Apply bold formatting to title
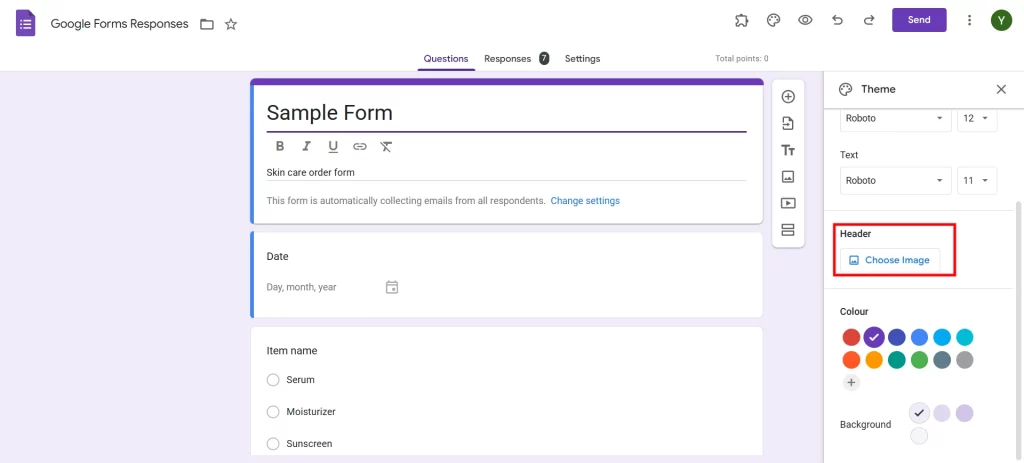 tap(280, 146)
